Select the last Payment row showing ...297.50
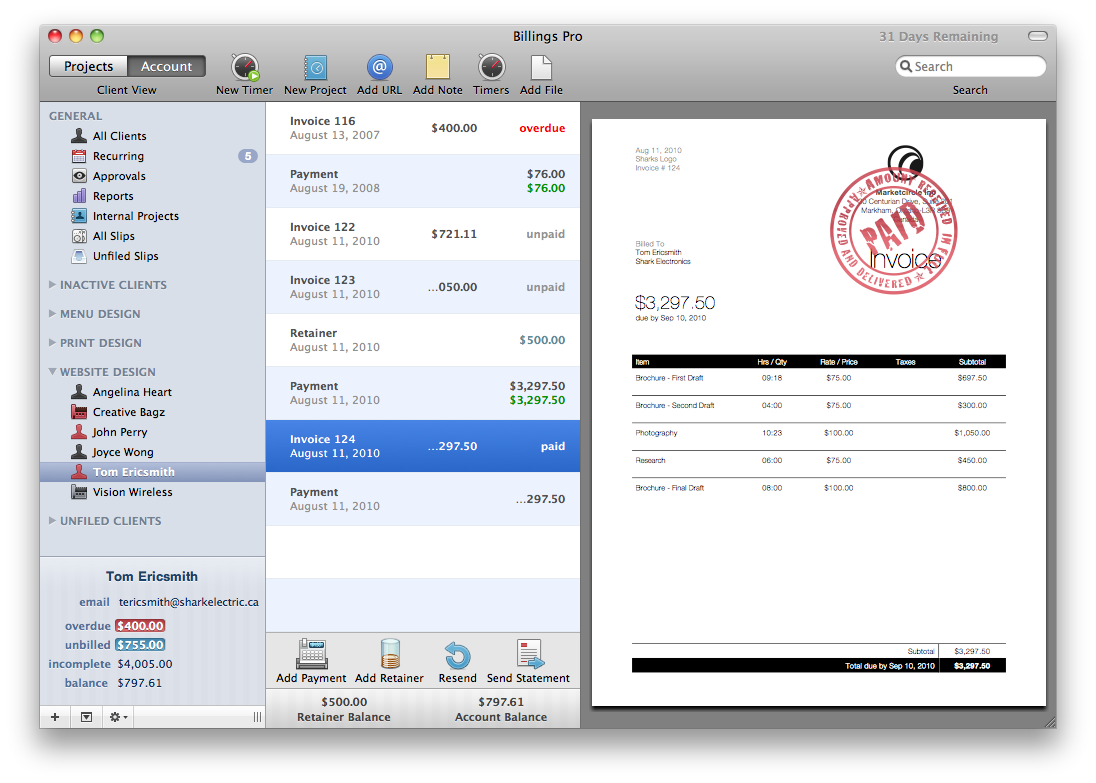 click(423, 499)
